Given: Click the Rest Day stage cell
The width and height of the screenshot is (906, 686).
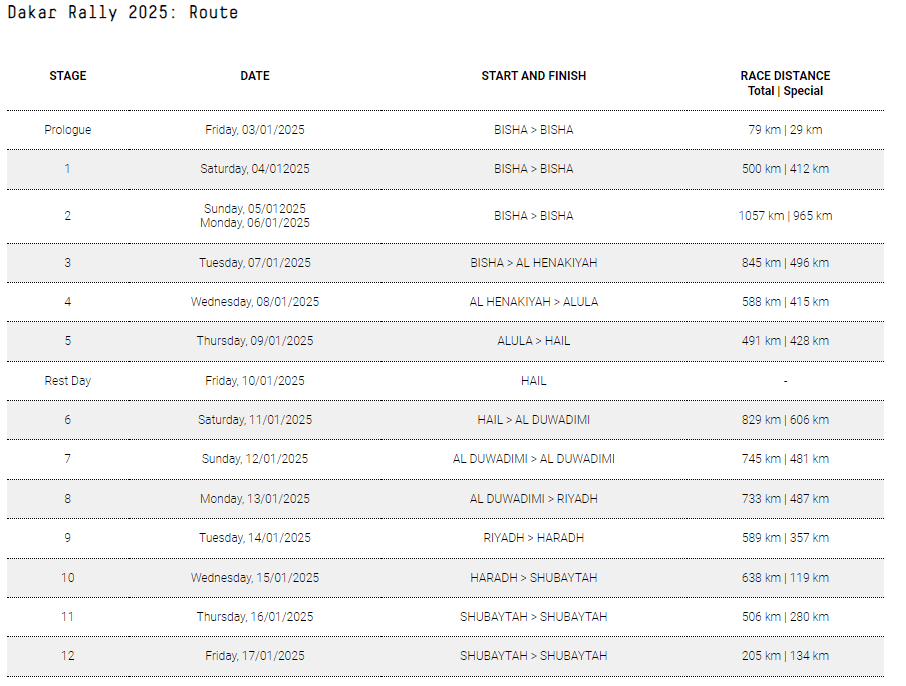Looking at the screenshot, I should [x=68, y=381].
